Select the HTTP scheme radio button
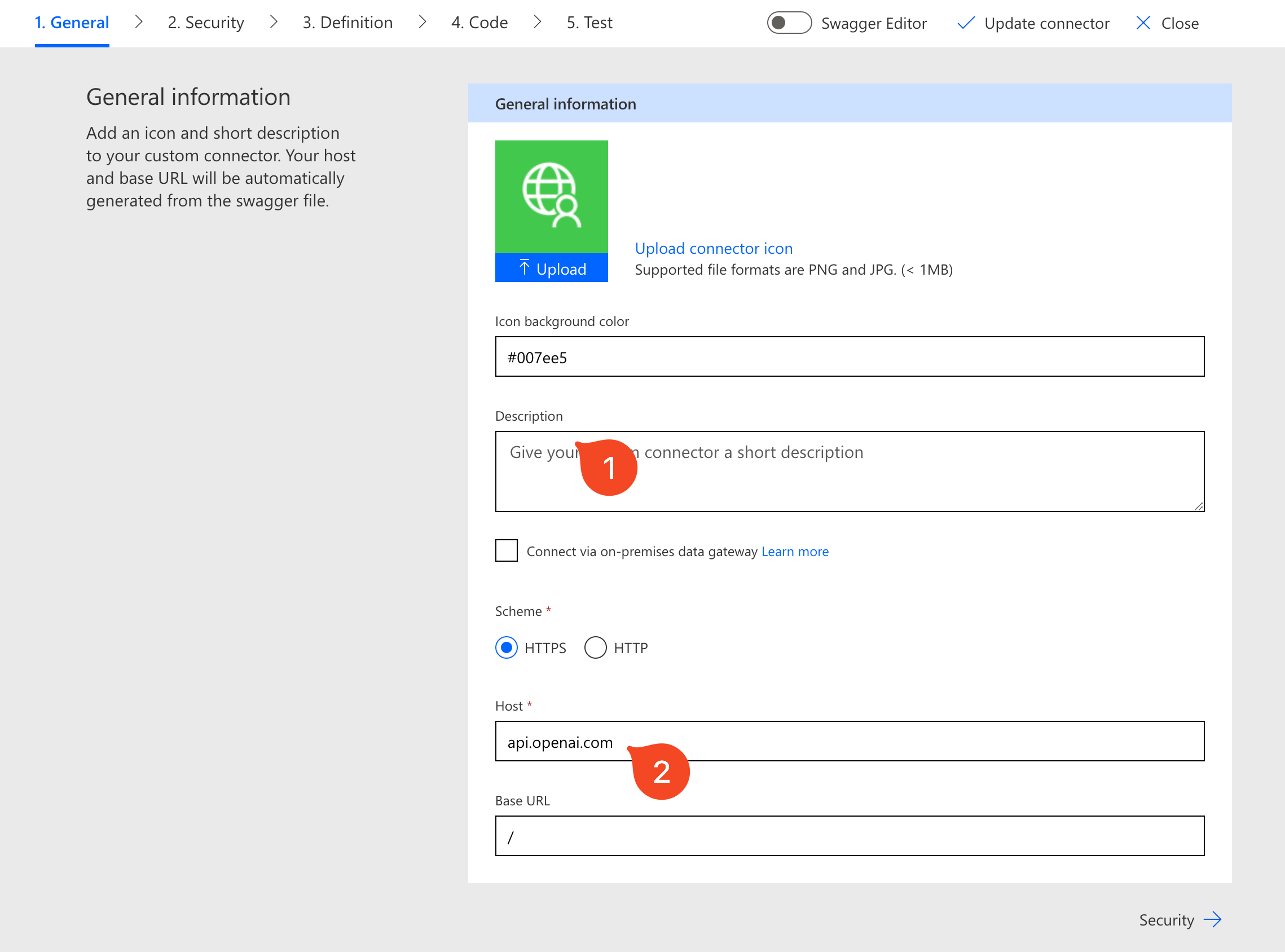This screenshot has height=952, width=1285. pyautogui.click(x=595, y=647)
